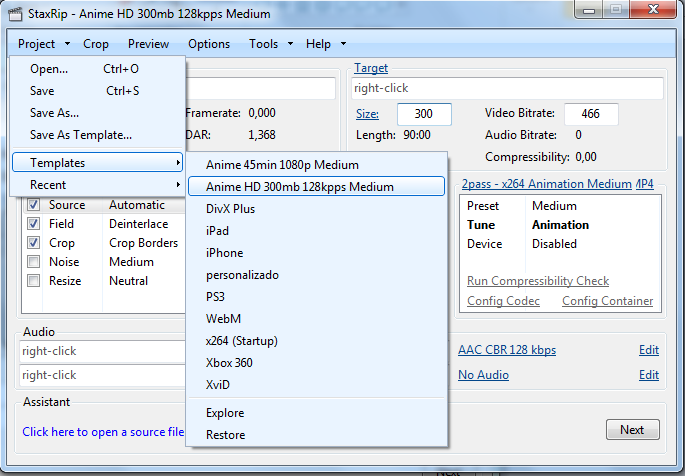Open the Preview menu
This screenshot has width=685, height=476.
pos(148,44)
